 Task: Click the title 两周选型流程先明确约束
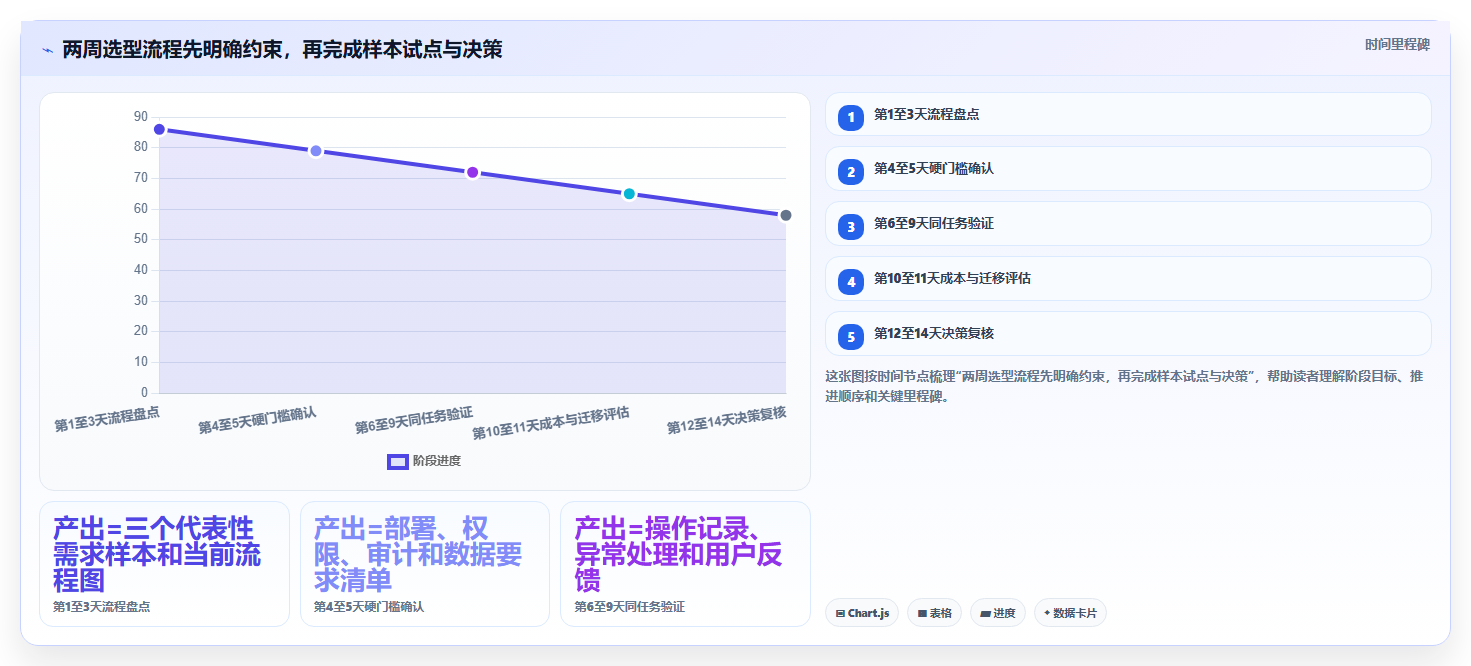click(x=171, y=49)
